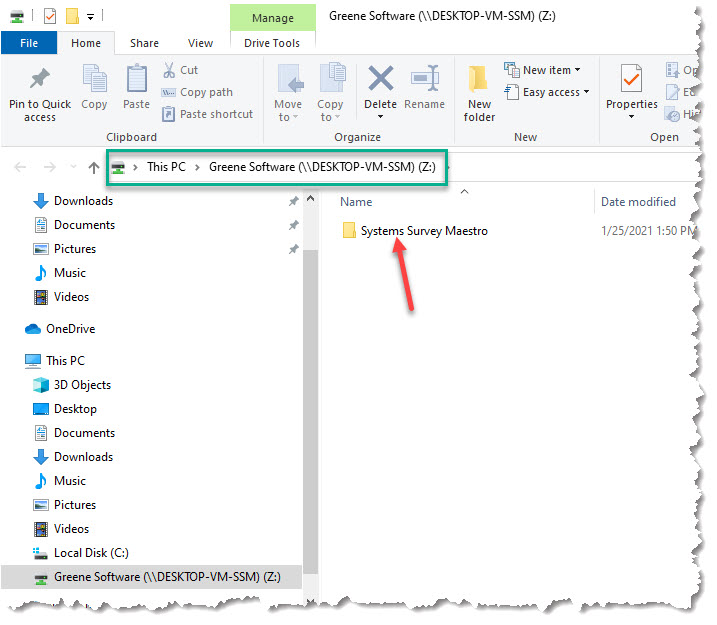
Task: Click the Pin to Quick access icon
Action: 40,80
